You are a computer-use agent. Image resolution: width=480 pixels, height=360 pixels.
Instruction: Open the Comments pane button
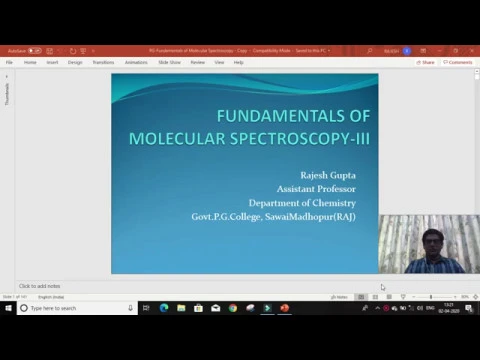point(458,62)
